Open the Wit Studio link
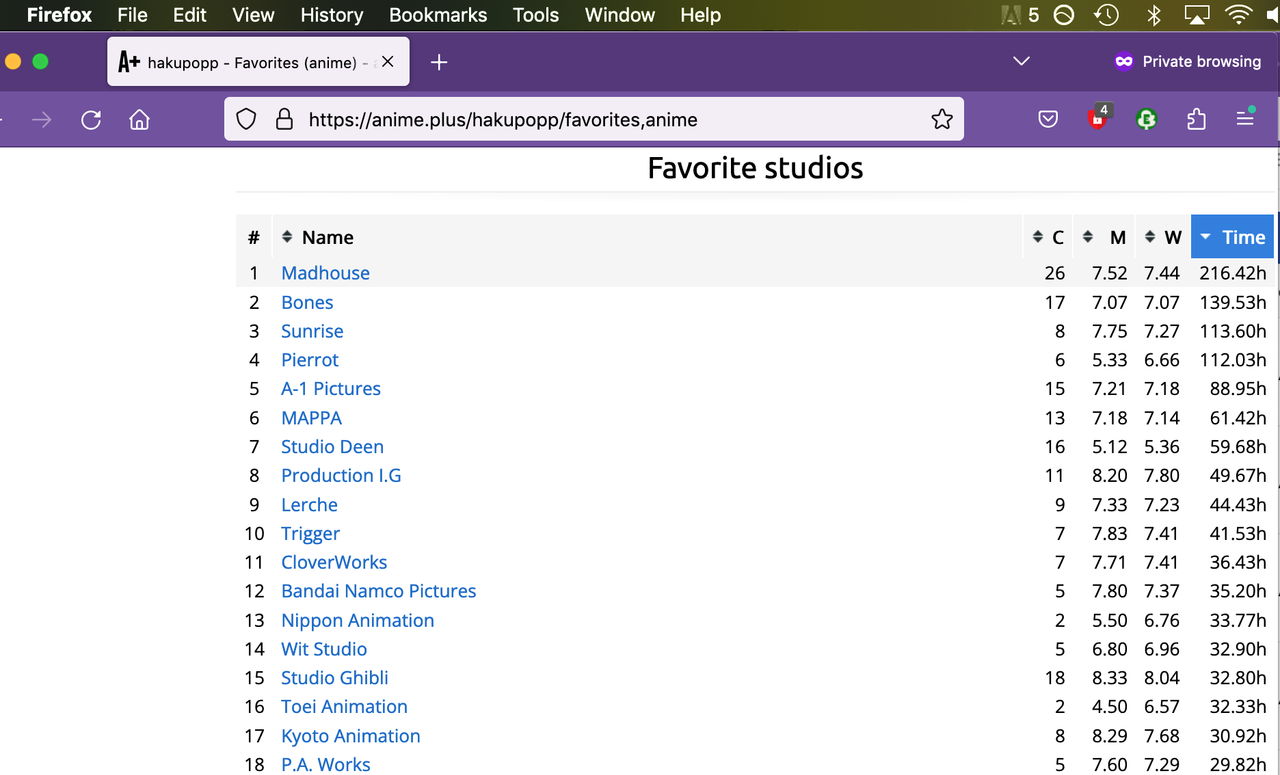The height and width of the screenshot is (775, 1280). (324, 650)
